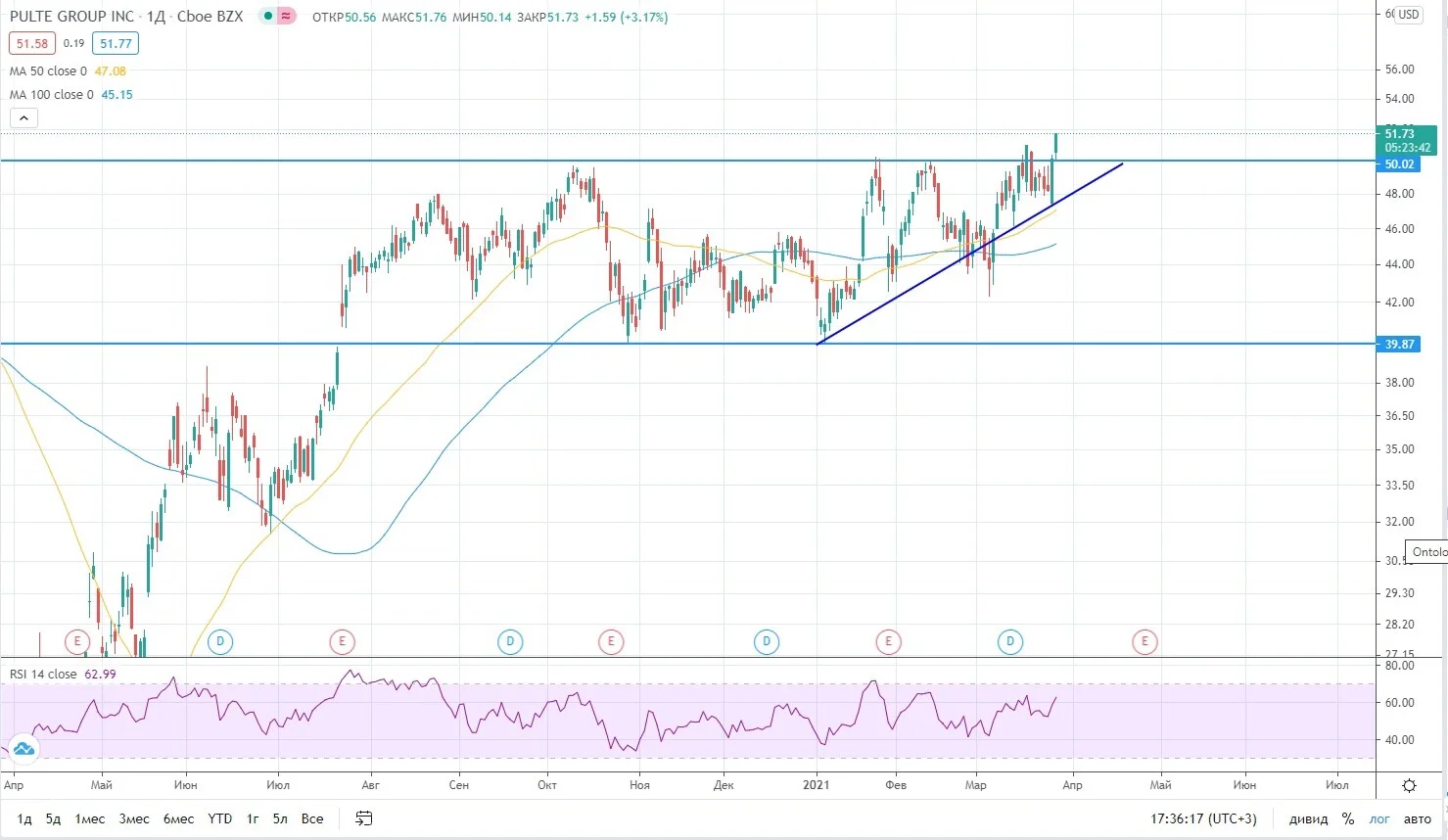The width and height of the screenshot is (1448, 840).
Task: Select the RSI 14 close indicator legend
Action: point(43,674)
